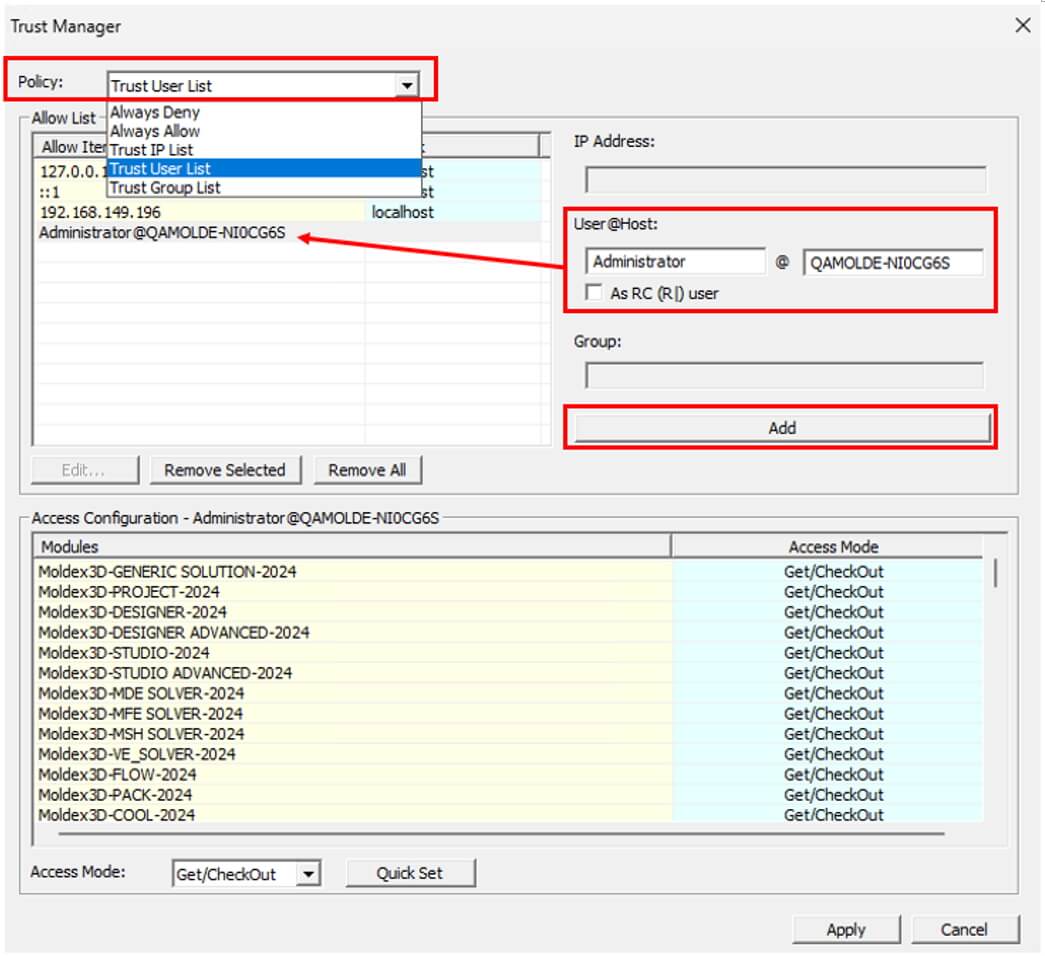Screen dimensions: 1045x956
Task: Click the Edit... button
Action: (84, 470)
